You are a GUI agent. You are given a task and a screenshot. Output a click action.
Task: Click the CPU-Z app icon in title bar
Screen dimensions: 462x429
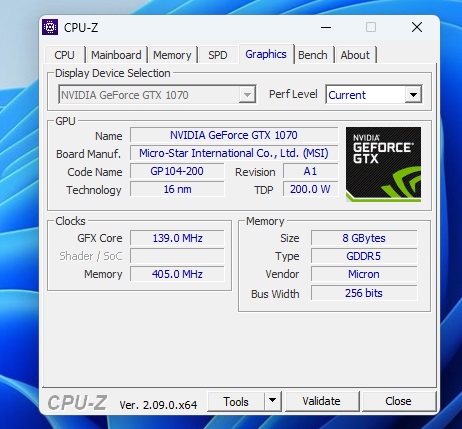[50, 27]
